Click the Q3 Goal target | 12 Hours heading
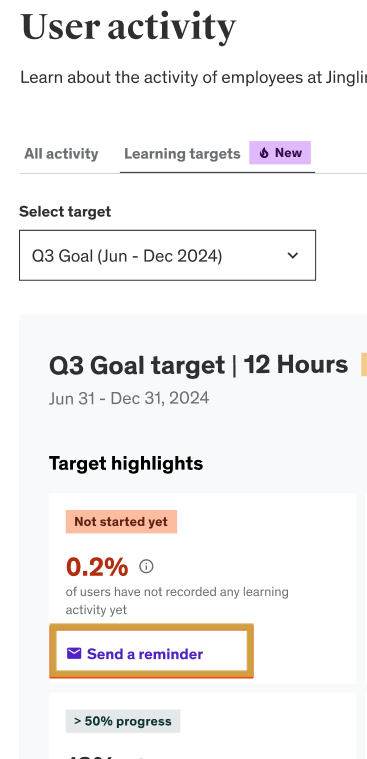 [x=199, y=365]
